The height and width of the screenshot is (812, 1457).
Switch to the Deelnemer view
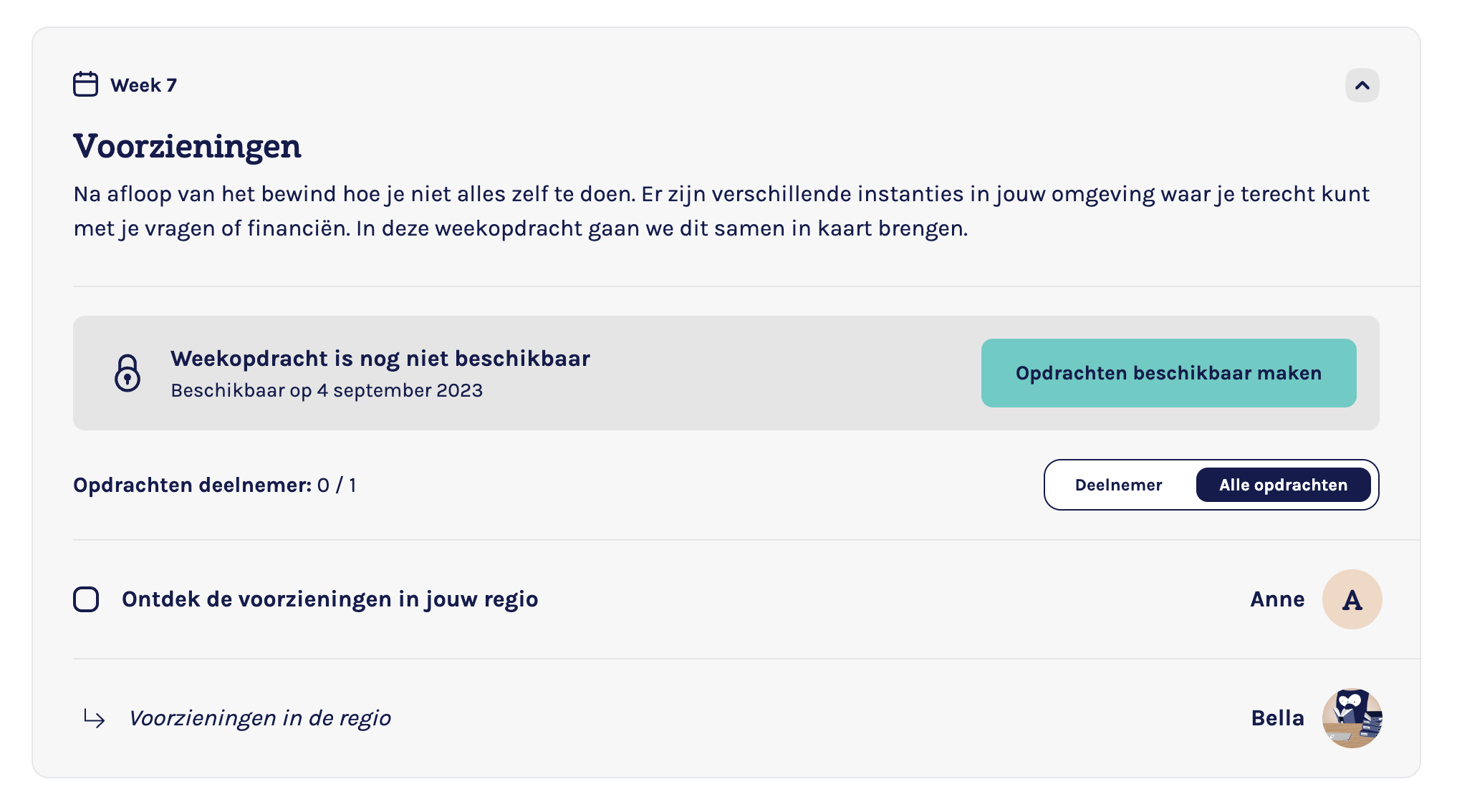[x=1118, y=485]
